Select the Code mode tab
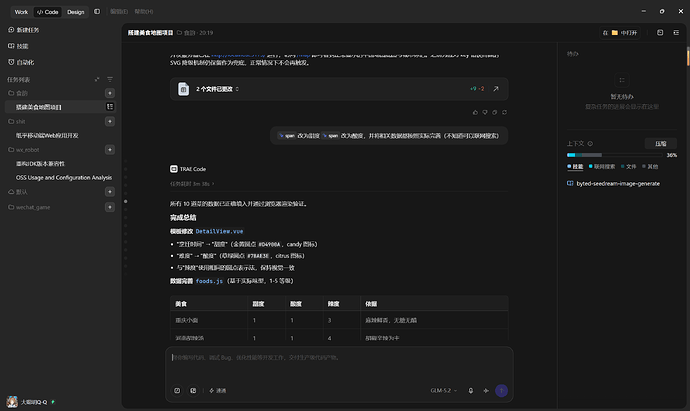The height and width of the screenshot is (411, 690). click(x=48, y=12)
